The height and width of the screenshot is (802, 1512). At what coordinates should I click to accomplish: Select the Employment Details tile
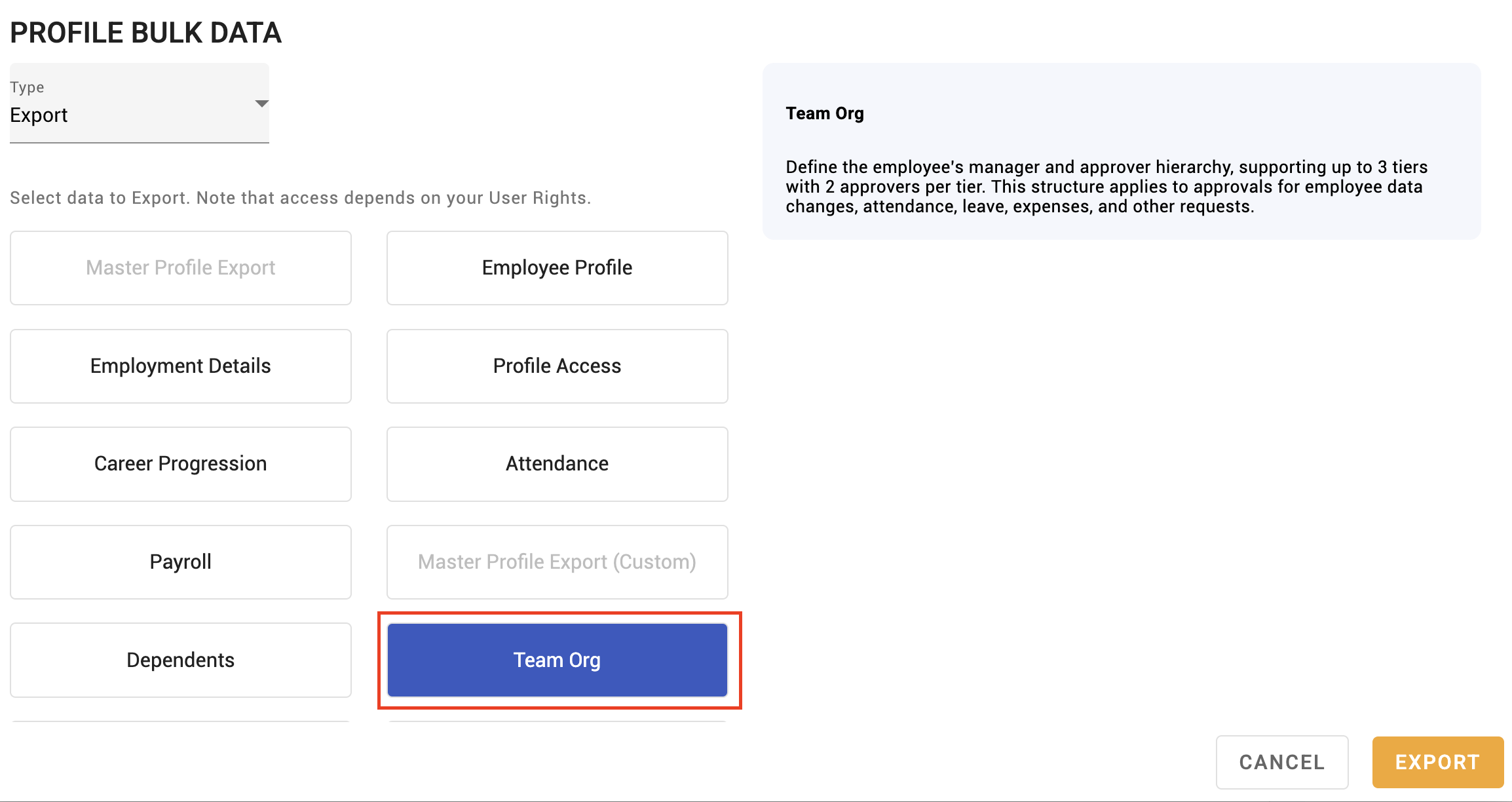tap(181, 366)
